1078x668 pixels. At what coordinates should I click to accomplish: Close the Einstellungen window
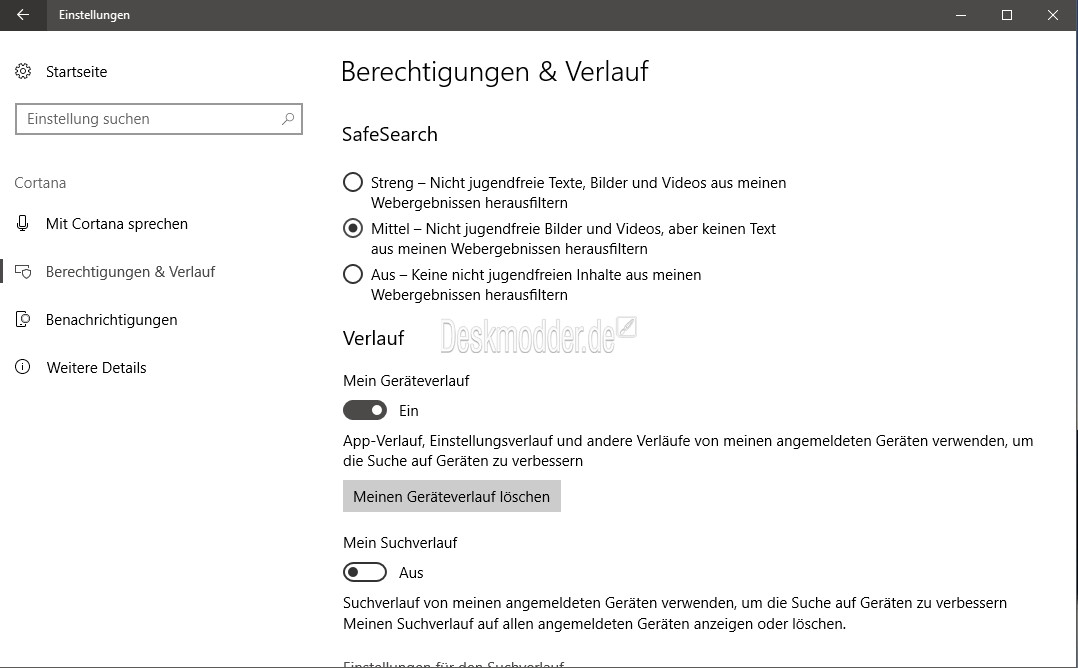pos(1053,15)
